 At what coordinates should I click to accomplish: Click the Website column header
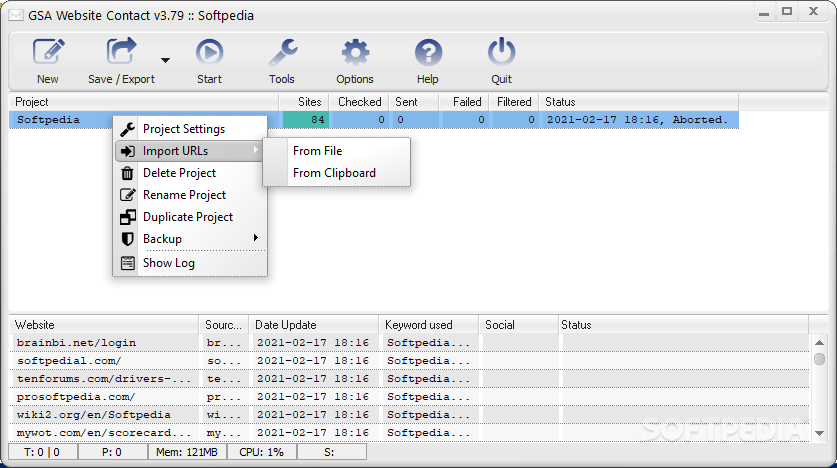[x=104, y=325]
